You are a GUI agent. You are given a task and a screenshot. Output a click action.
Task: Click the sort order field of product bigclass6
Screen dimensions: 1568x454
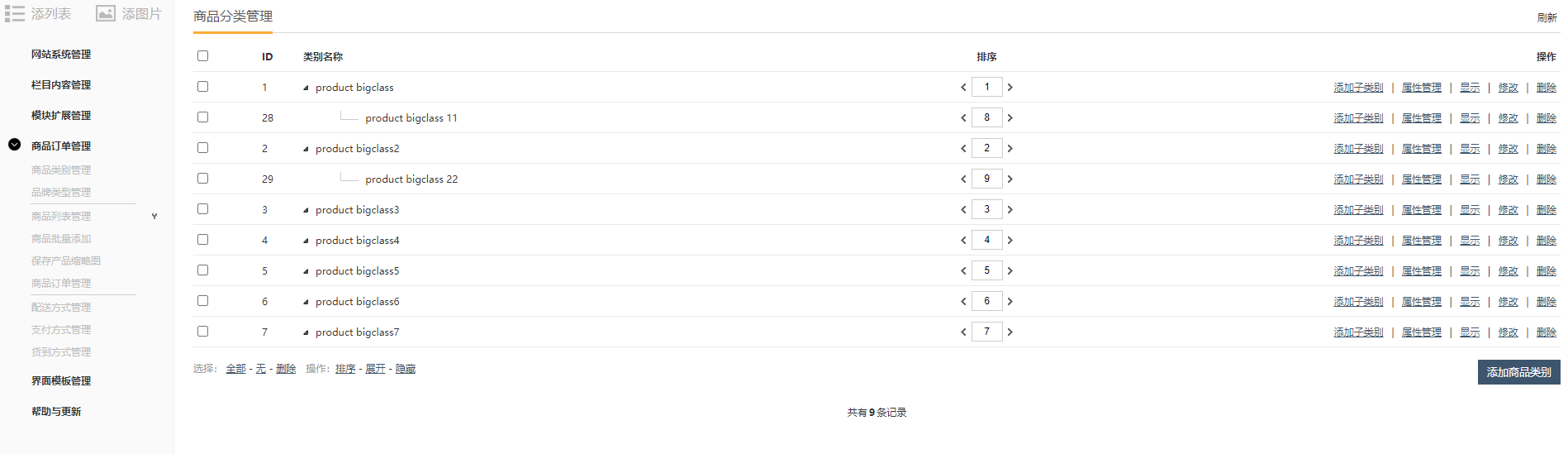(x=986, y=301)
